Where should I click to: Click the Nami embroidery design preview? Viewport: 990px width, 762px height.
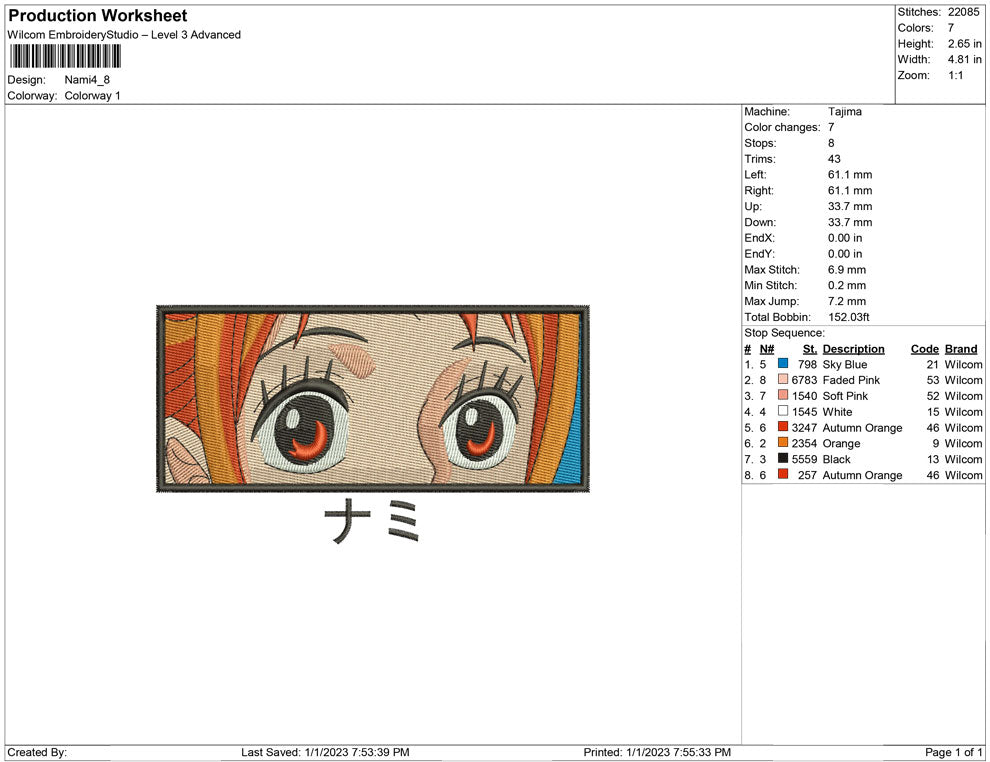(373, 399)
